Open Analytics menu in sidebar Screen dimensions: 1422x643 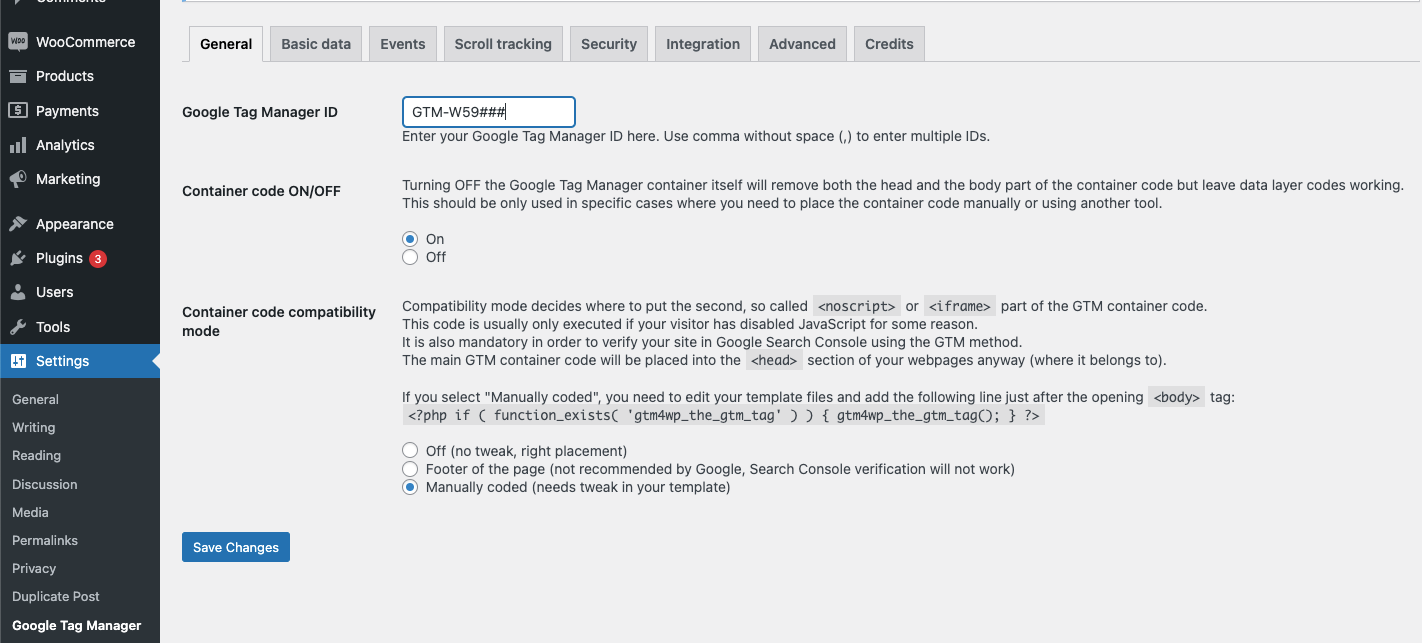80,145
